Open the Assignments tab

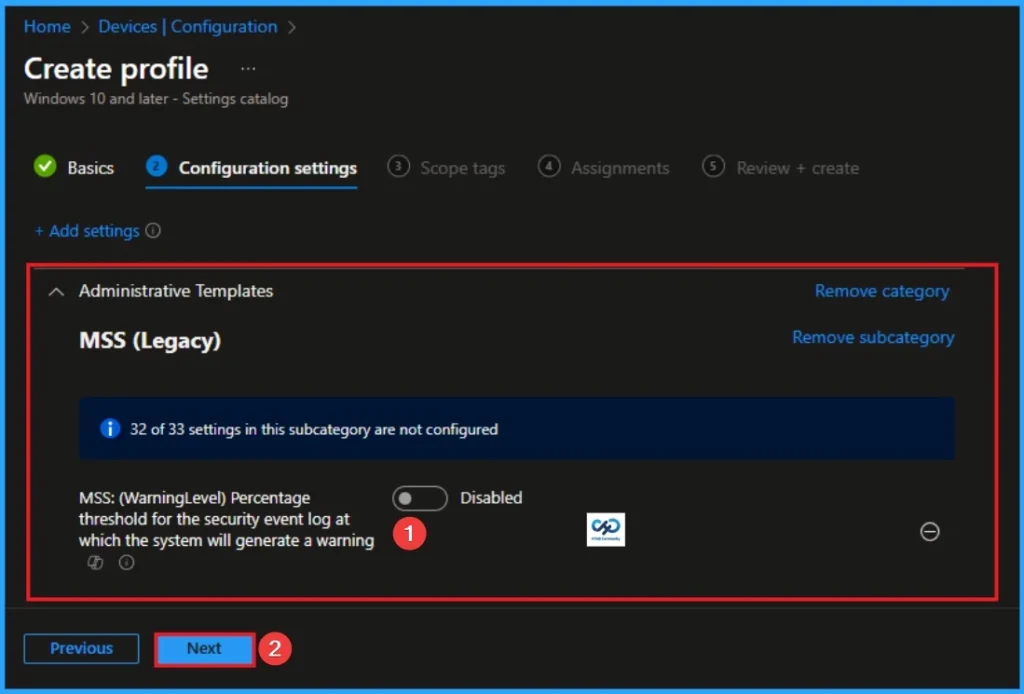pos(620,168)
